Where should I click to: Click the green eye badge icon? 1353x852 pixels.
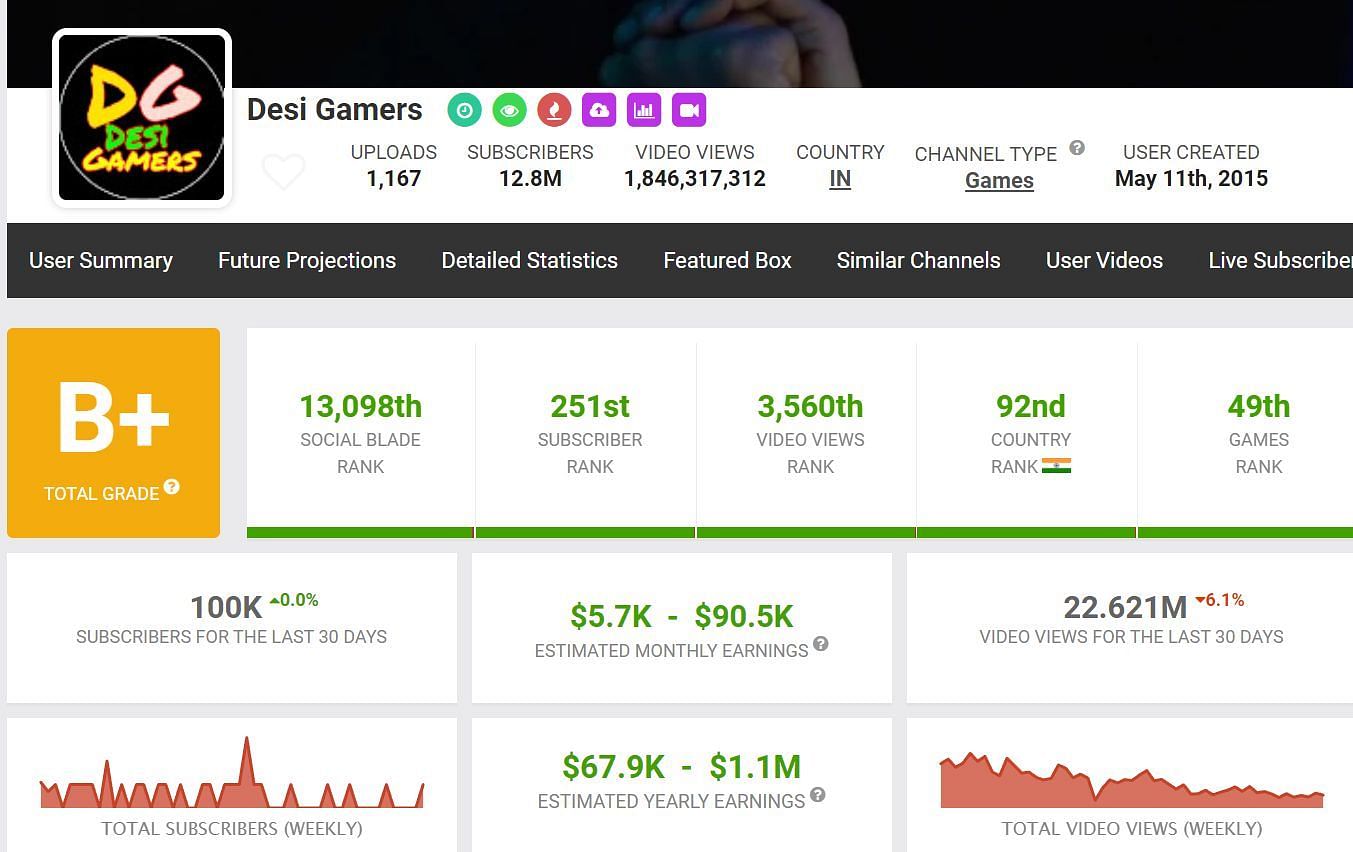(x=509, y=110)
